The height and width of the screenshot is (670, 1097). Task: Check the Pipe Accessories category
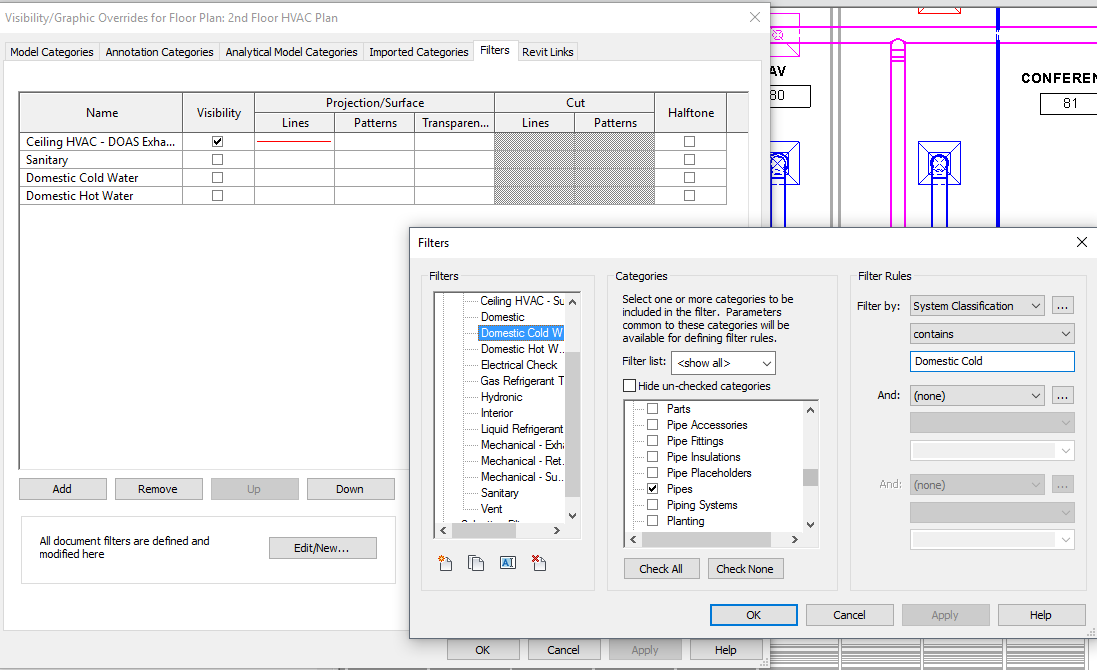[653, 425]
